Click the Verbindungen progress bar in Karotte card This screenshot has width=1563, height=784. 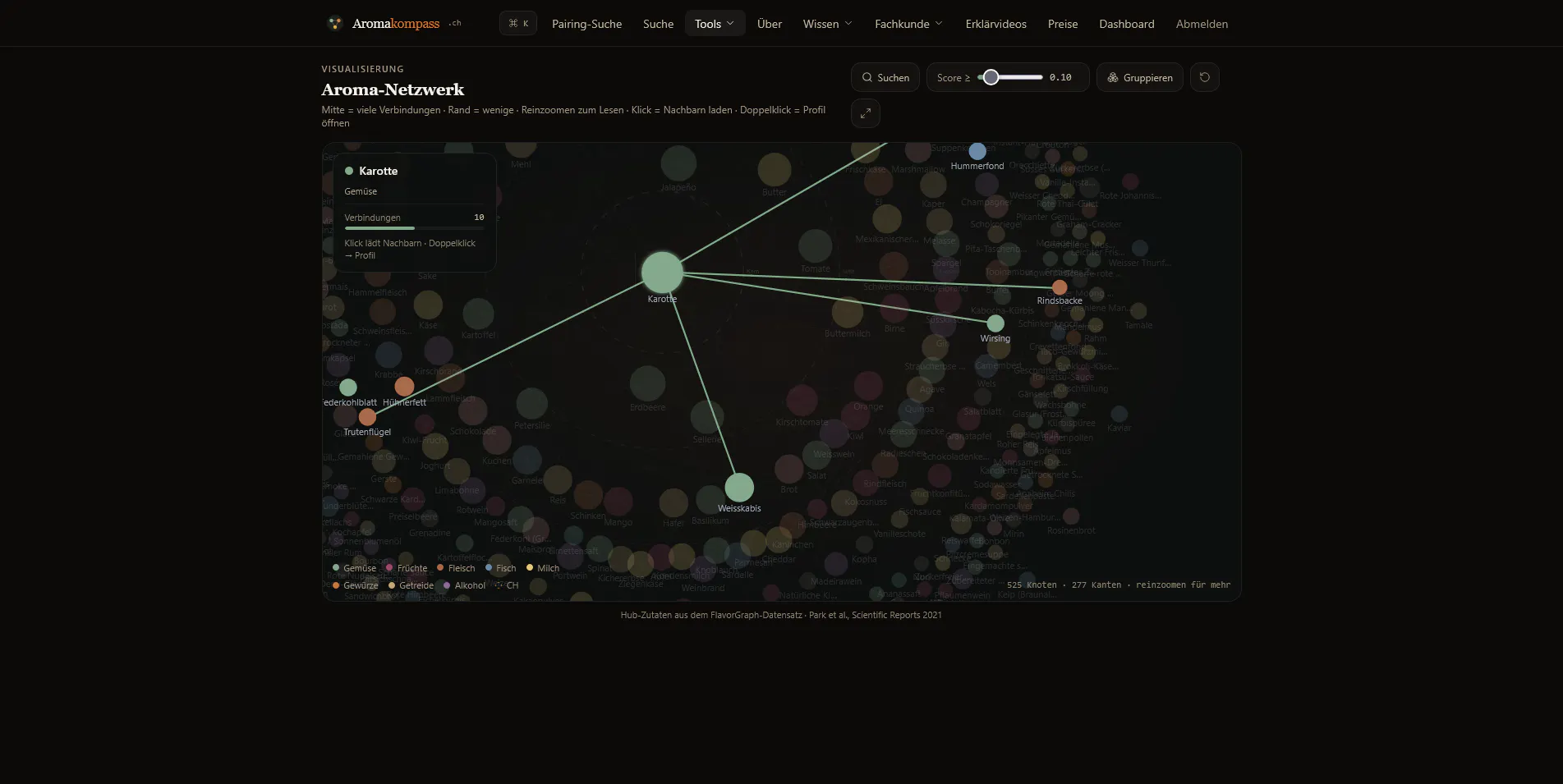pyautogui.click(x=414, y=228)
